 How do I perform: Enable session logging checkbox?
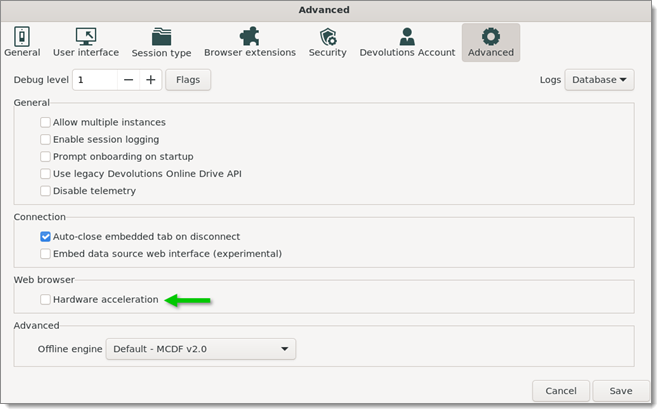[x=45, y=140]
